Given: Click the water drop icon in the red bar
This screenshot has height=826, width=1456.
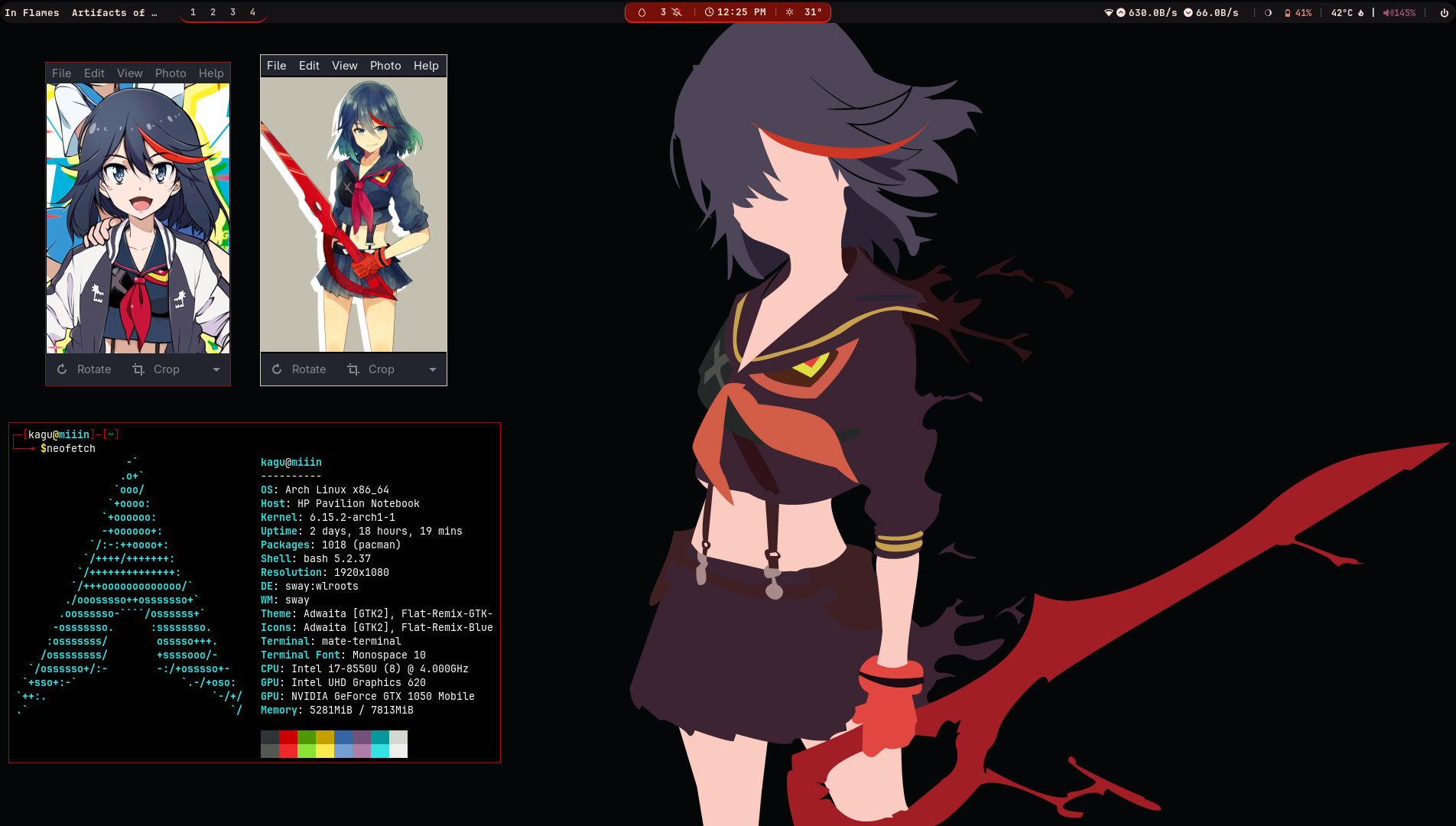Looking at the screenshot, I should (x=642, y=12).
